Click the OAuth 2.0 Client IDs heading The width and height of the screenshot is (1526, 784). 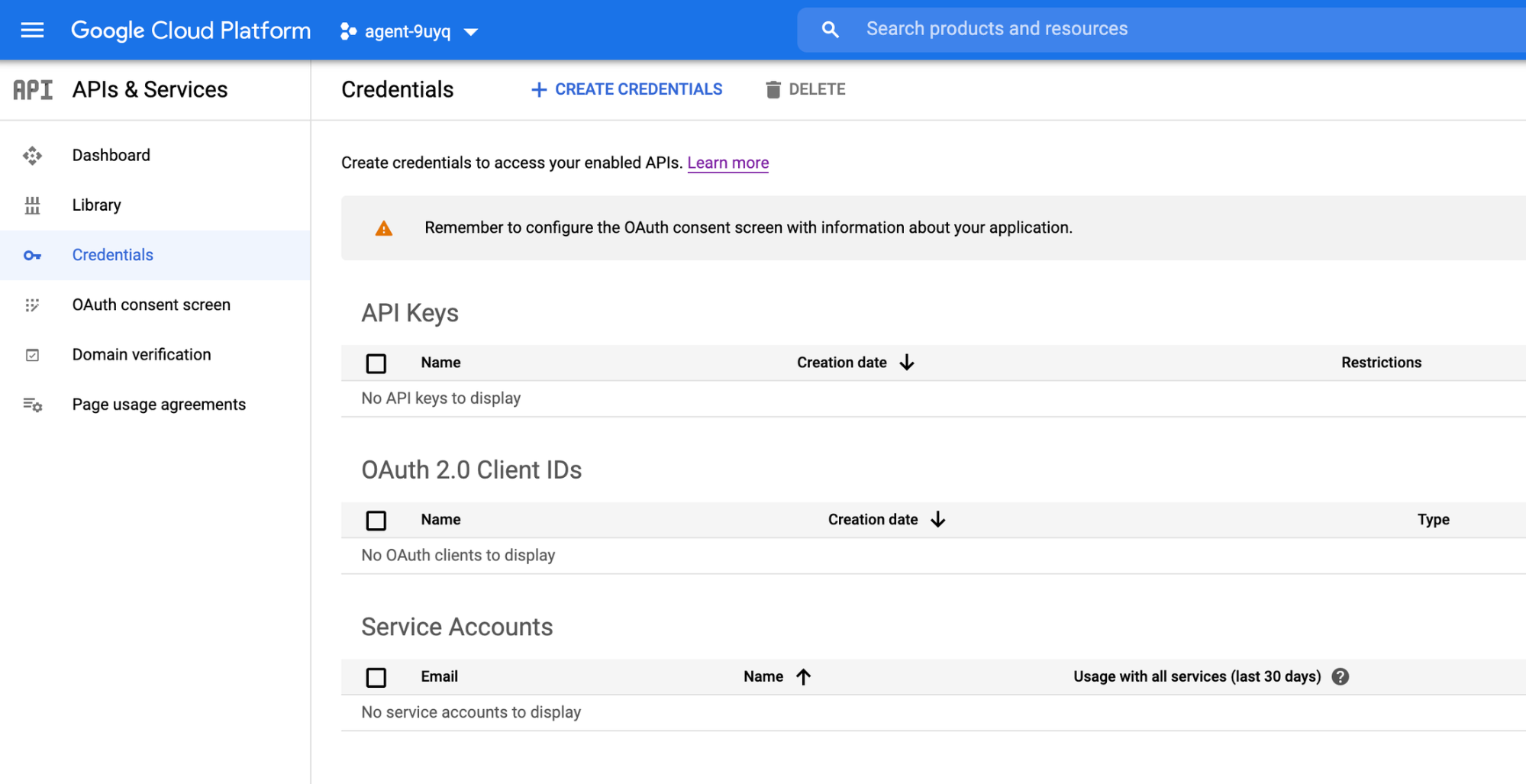[x=472, y=470]
